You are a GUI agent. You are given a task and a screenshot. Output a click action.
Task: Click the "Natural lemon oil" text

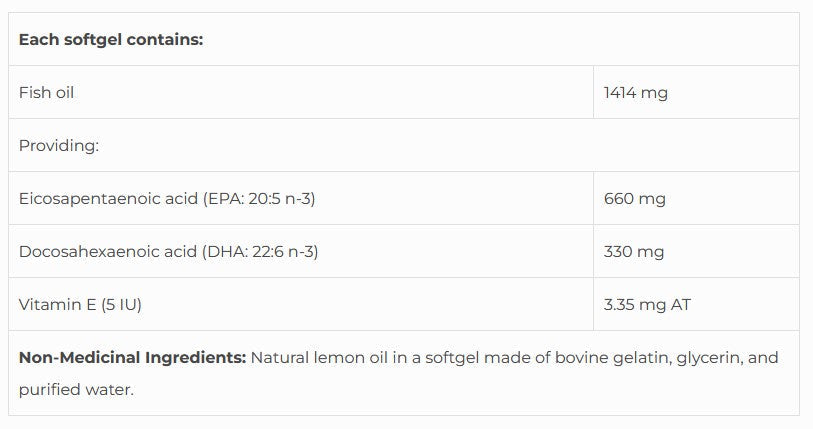314,358
